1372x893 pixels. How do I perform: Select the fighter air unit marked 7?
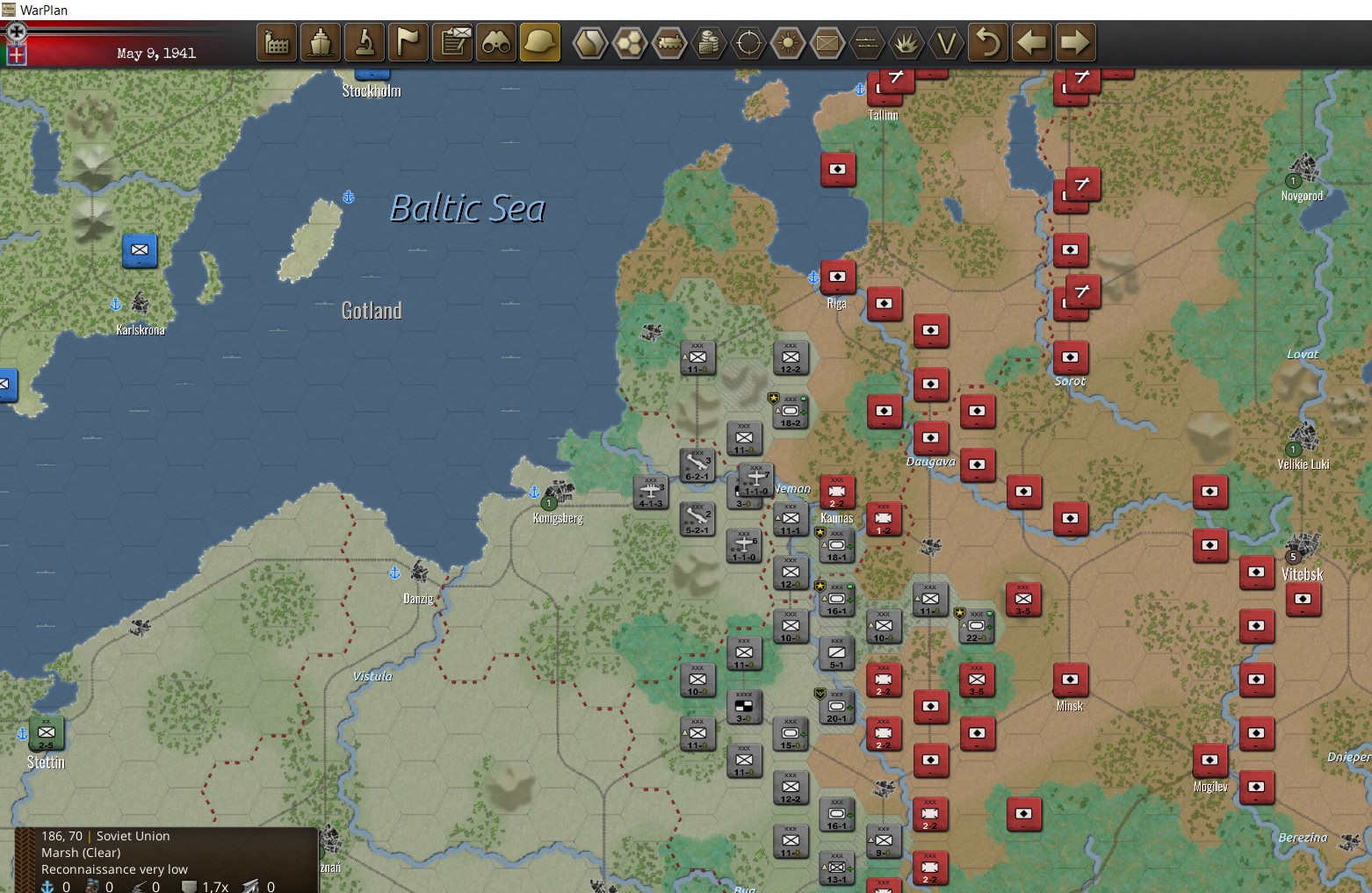click(x=756, y=479)
